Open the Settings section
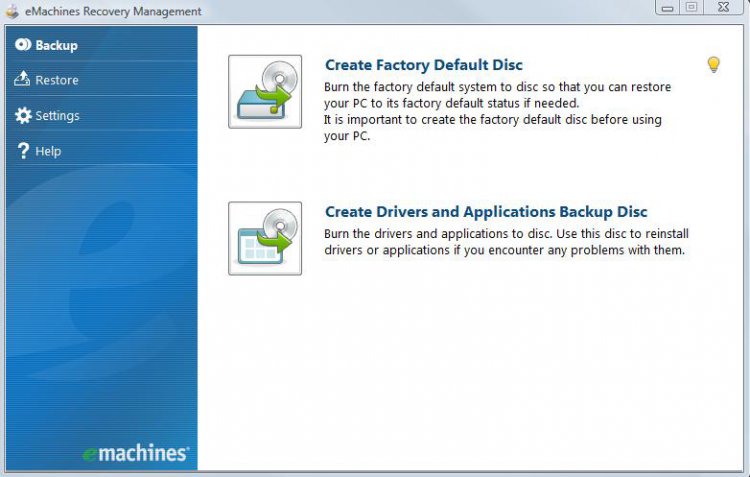Screen dimensions: 750x477 pos(101,115)
